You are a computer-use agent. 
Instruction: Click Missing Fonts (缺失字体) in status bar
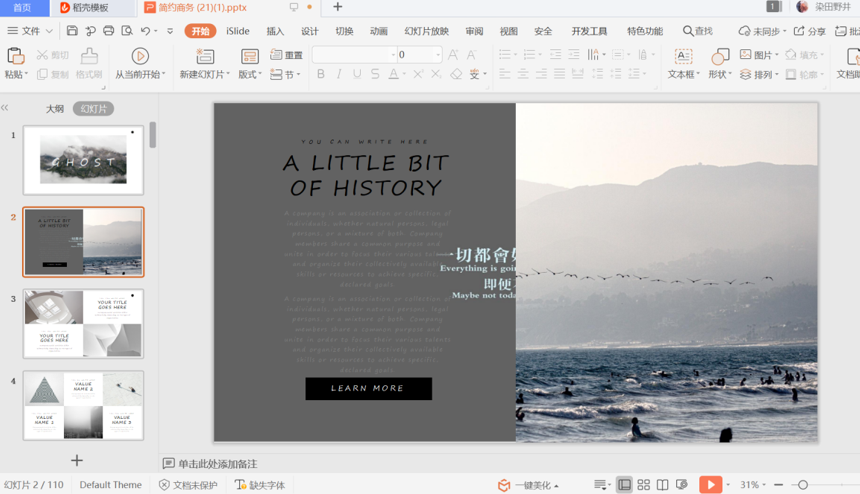pyautogui.click(x=260, y=485)
